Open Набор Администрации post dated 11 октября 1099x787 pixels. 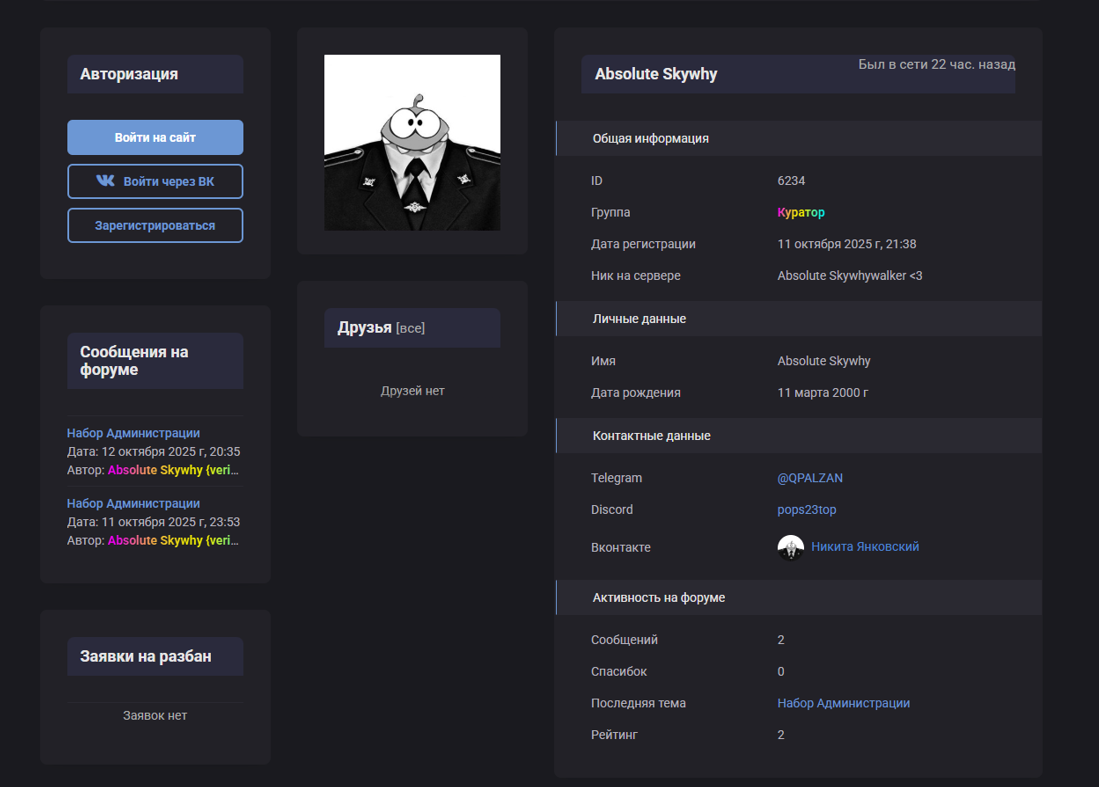pyautogui.click(x=133, y=503)
